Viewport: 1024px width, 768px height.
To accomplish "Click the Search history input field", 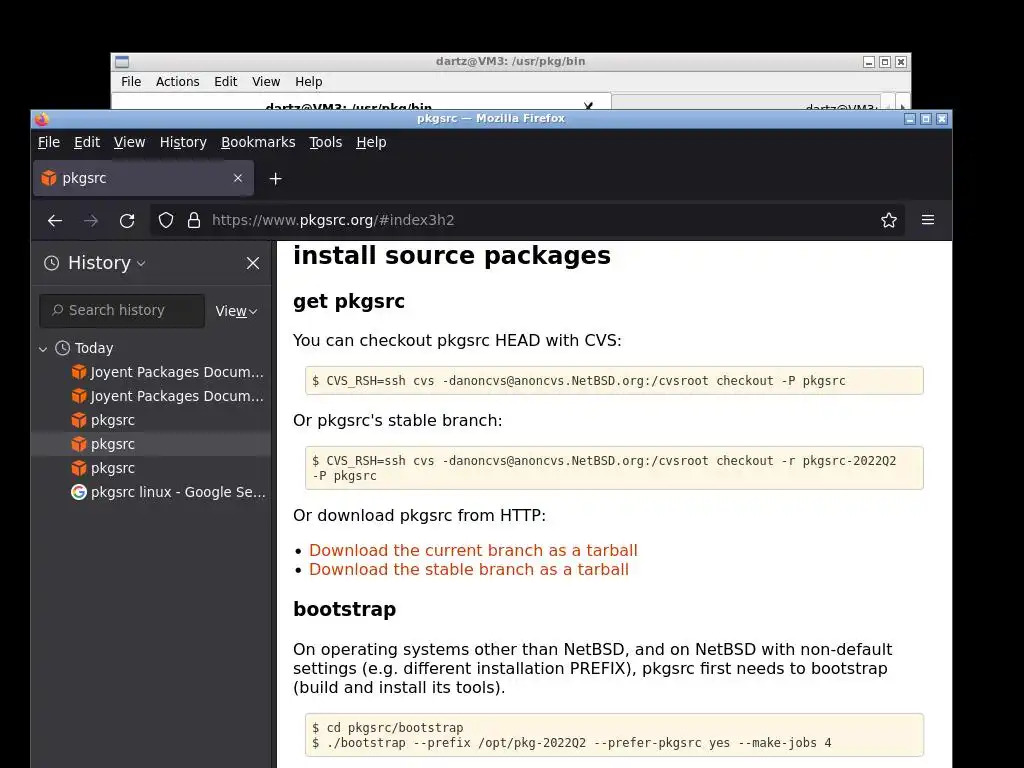I will pyautogui.click(x=122, y=311).
